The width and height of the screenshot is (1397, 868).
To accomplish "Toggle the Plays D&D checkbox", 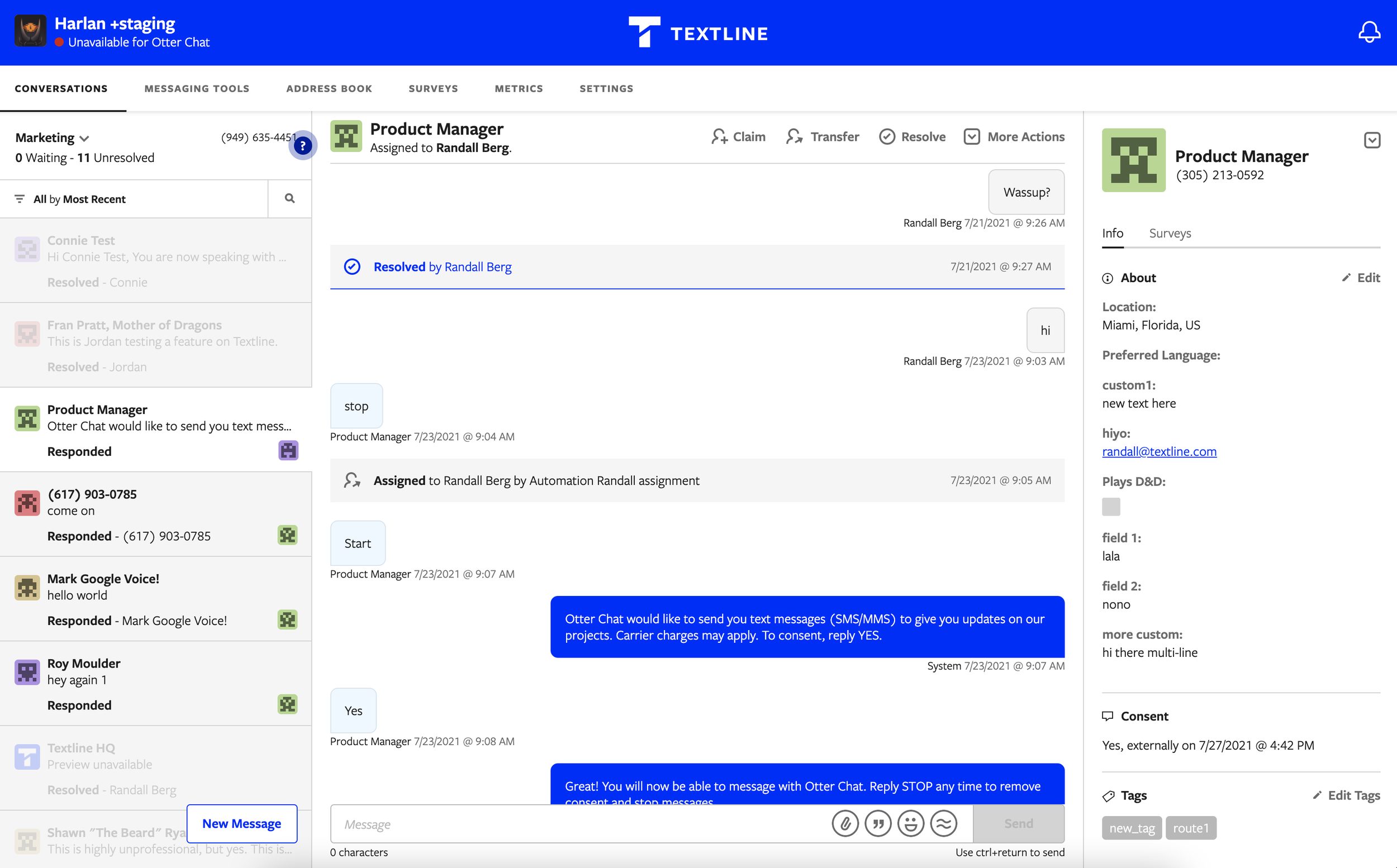I will tap(1110, 506).
